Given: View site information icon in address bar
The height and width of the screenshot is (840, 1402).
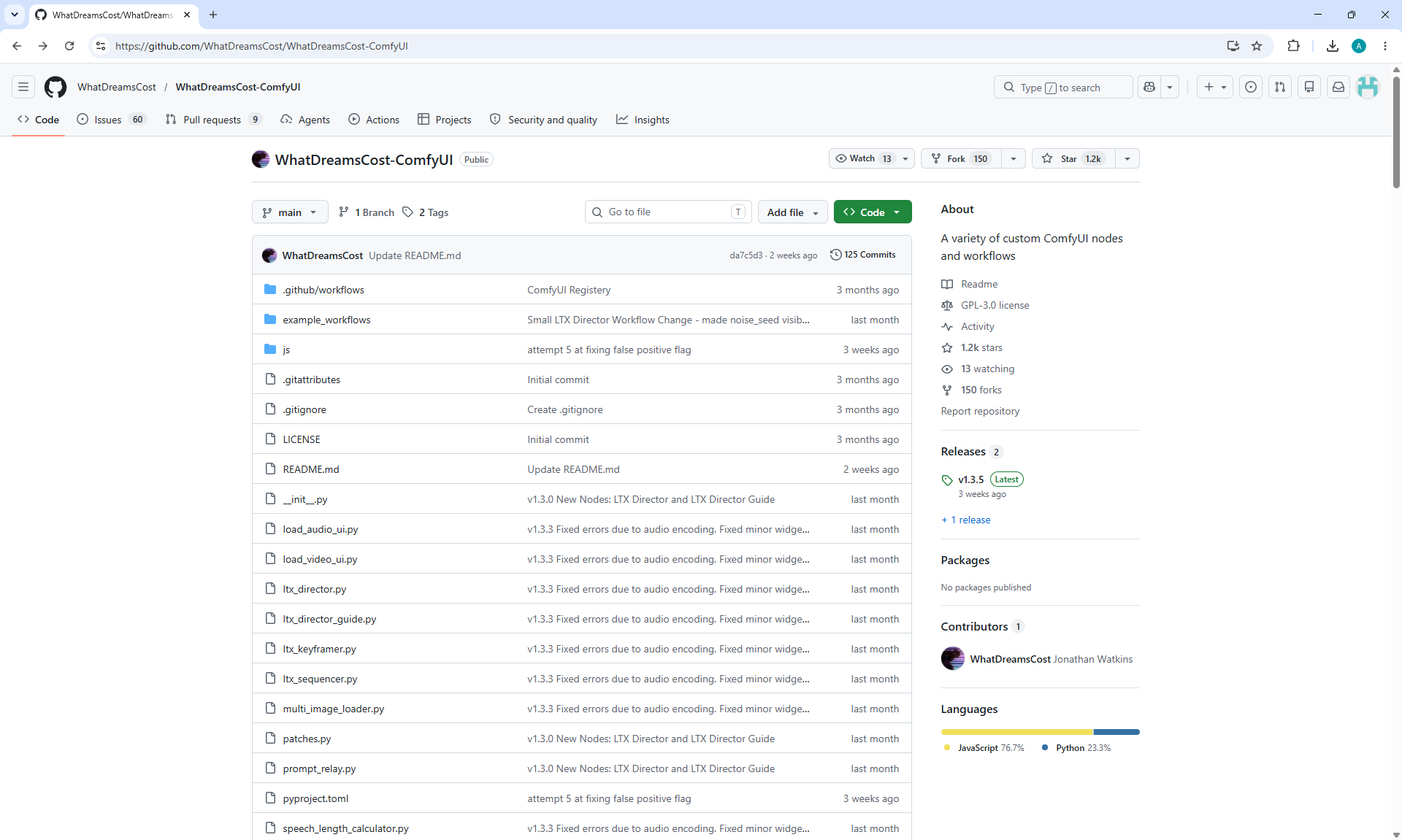Looking at the screenshot, I should coord(101,46).
